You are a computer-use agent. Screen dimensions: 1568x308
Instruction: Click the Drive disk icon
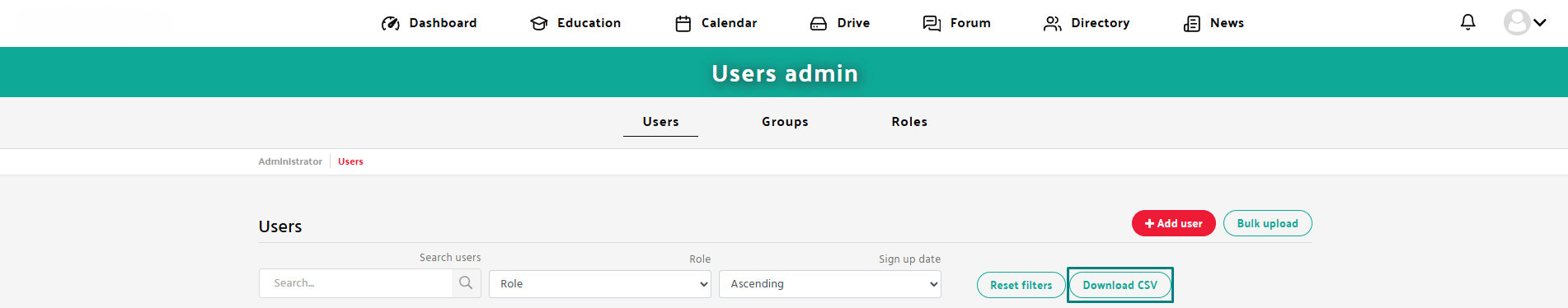click(x=819, y=23)
